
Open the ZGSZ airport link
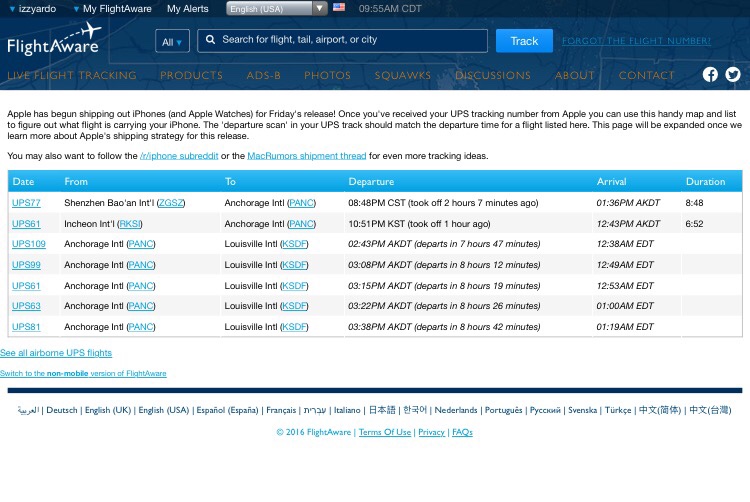pyautogui.click(x=171, y=203)
